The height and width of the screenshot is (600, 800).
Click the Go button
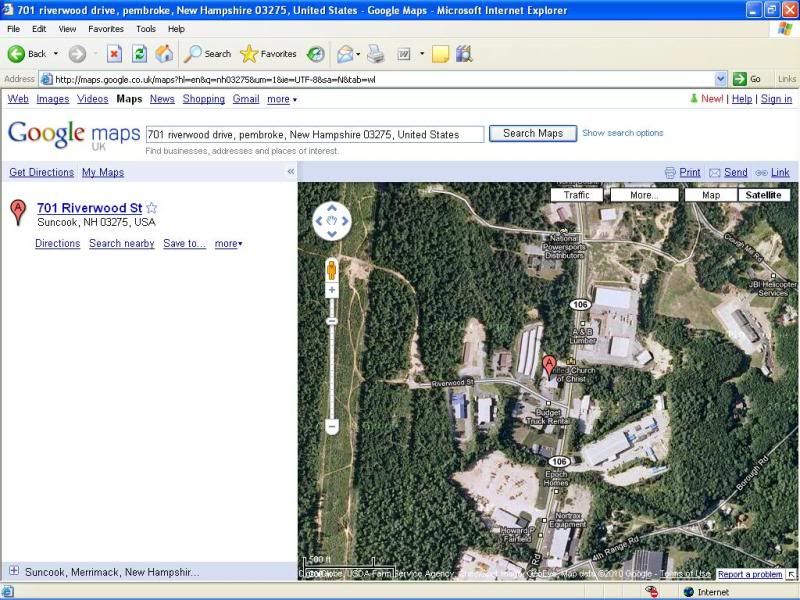747,79
